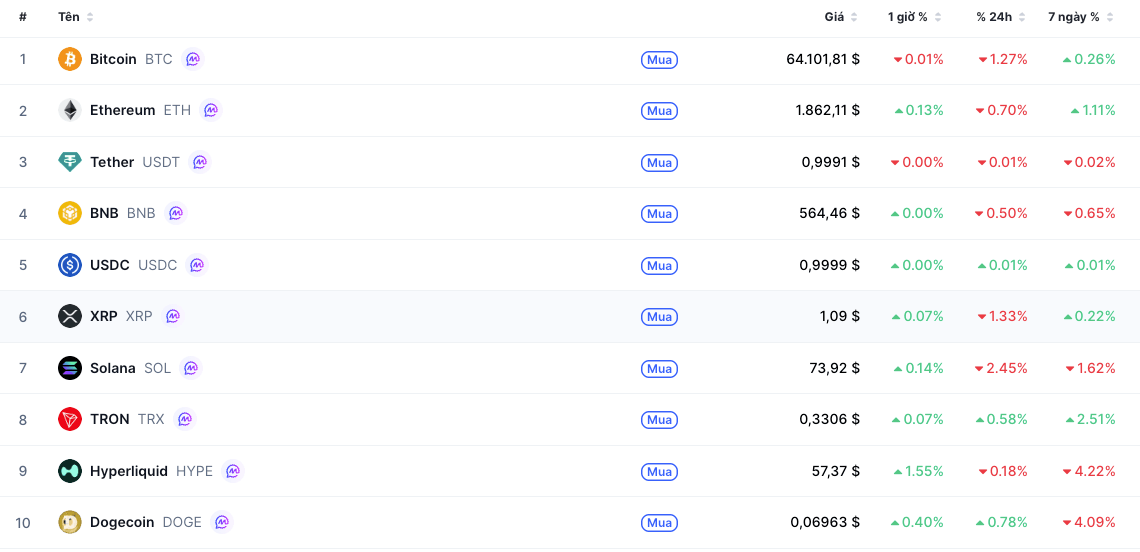Image resolution: width=1140 pixels, height=552 pixels.
Task: Open the Hyperliquid name link
Action: pos(129,471)
